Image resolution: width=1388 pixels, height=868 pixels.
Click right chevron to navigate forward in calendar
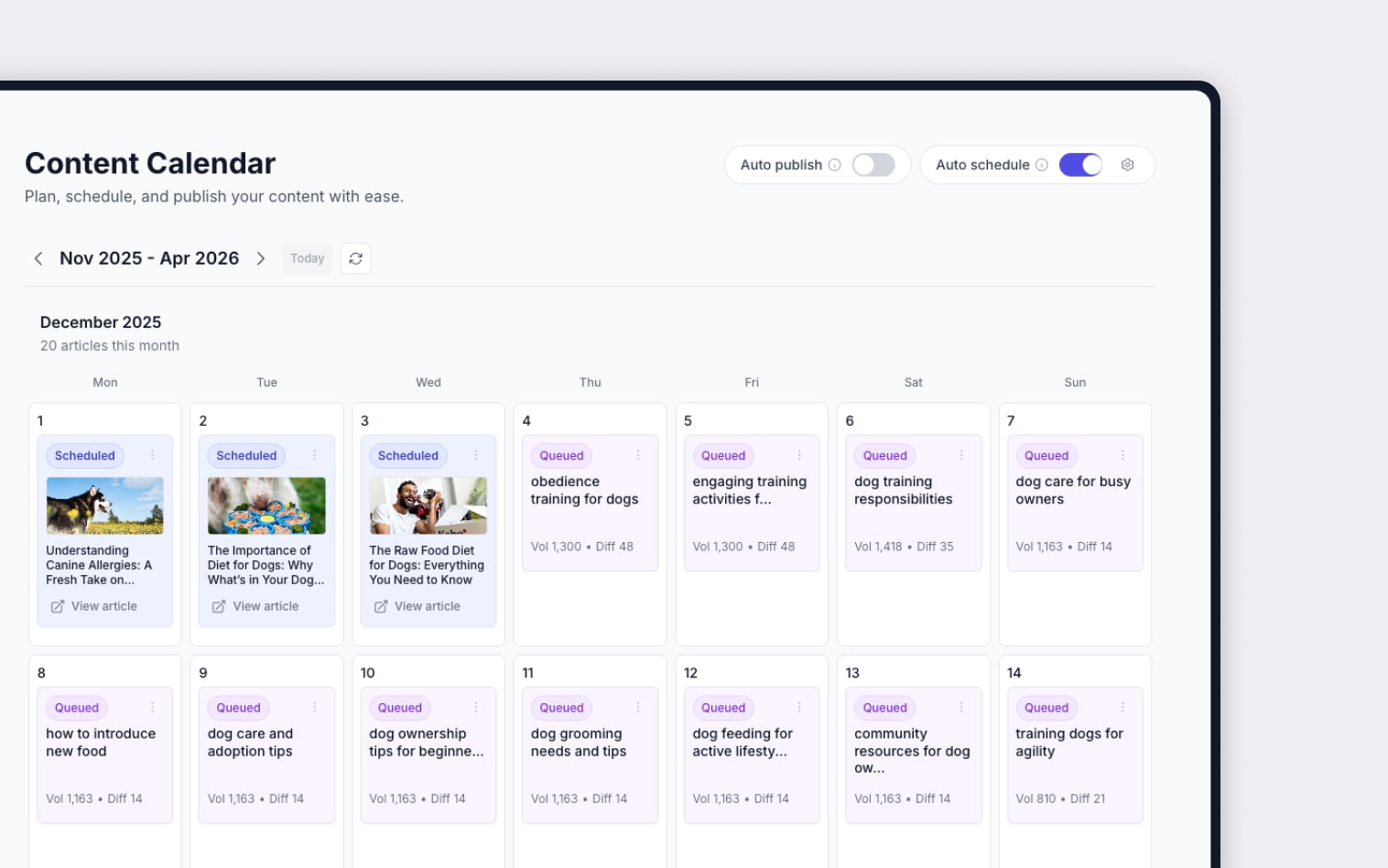[261, 258]
